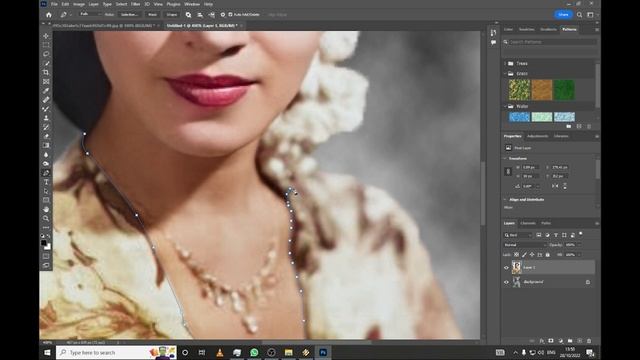Image resolution: width=640 pixels, height=360 pixels.
Task: Hide Layer 1 visibility eye
Action: (x=506, y=268)
